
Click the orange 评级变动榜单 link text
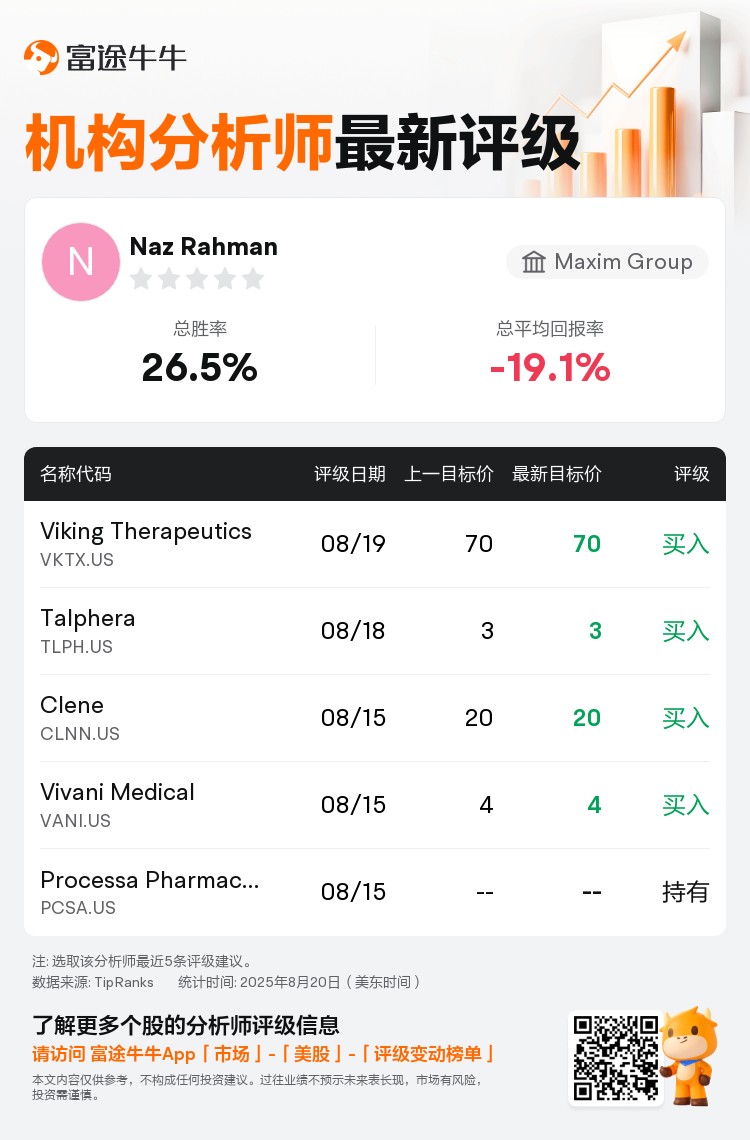(427, 1053)
